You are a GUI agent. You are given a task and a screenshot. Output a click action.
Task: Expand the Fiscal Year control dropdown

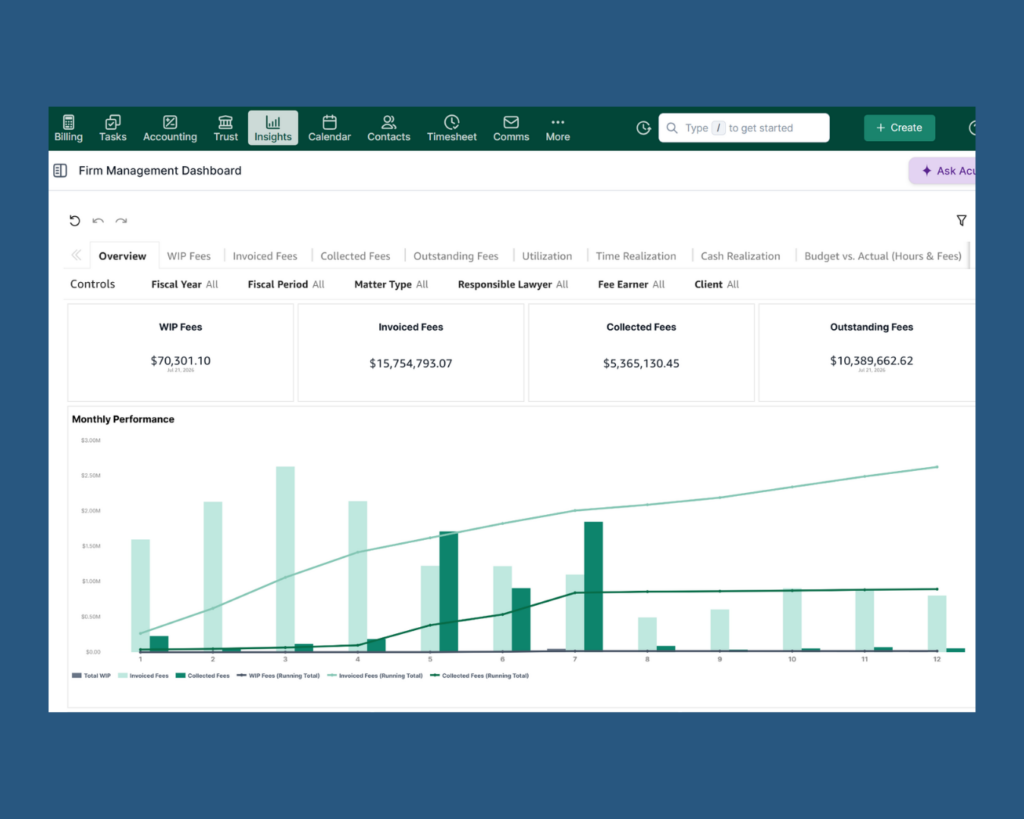(185, 284)
